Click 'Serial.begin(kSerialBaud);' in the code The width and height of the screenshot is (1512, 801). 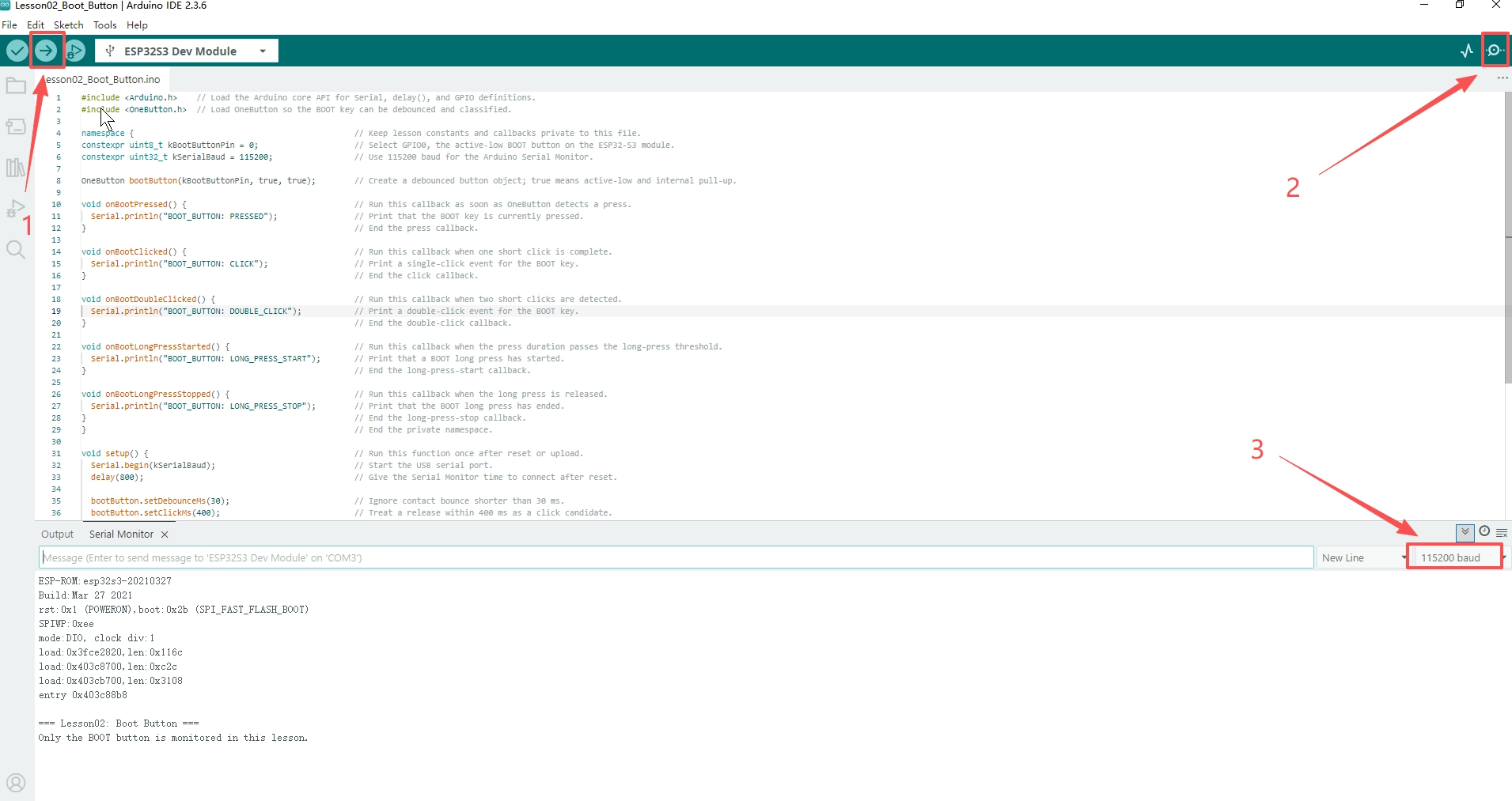pos(153,466)
